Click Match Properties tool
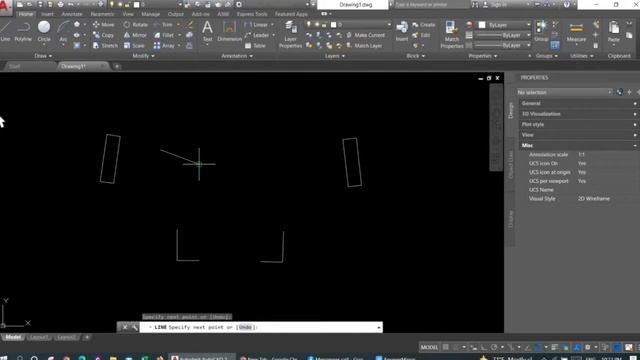640x360 pixels. coord(451,35)
